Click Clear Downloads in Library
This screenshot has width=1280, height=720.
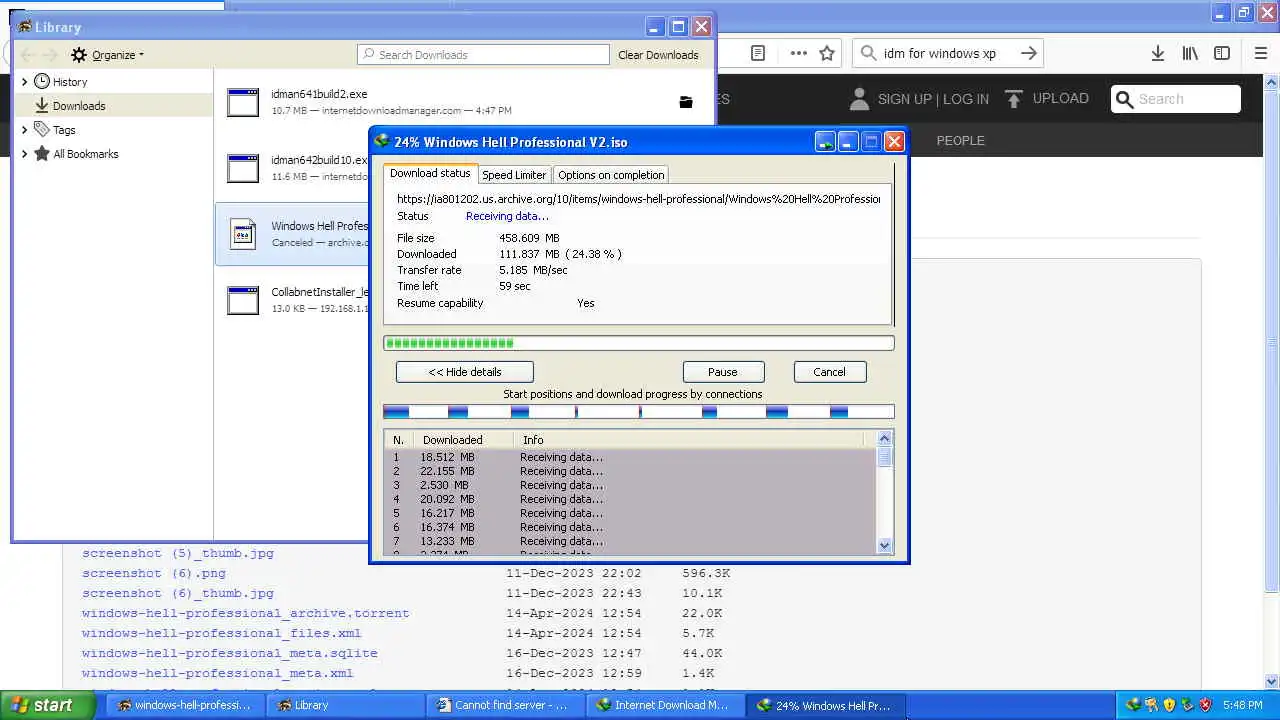click(658, 55)
